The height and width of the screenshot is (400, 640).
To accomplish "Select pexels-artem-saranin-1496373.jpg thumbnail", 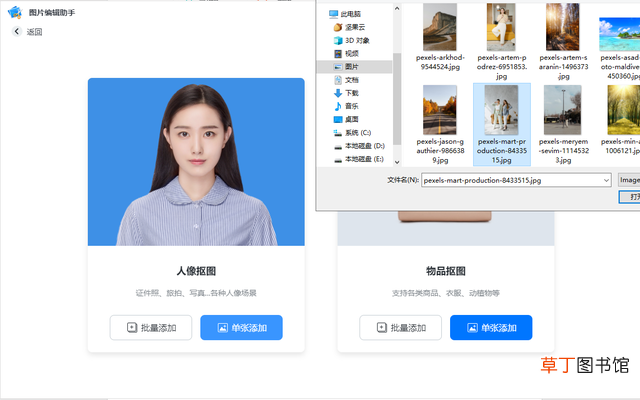I will click(x=562, y=27).
